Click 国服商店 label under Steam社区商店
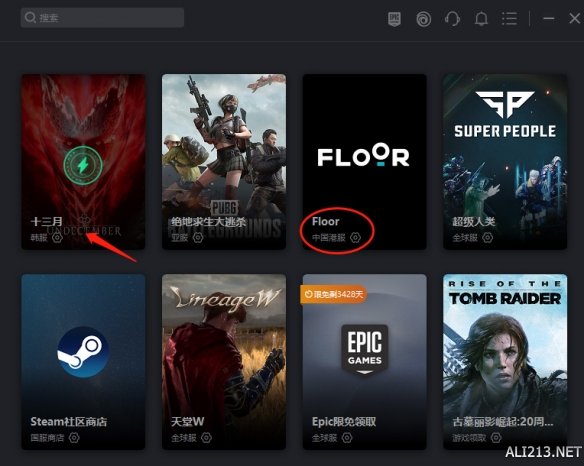 (x=47, y=438)
